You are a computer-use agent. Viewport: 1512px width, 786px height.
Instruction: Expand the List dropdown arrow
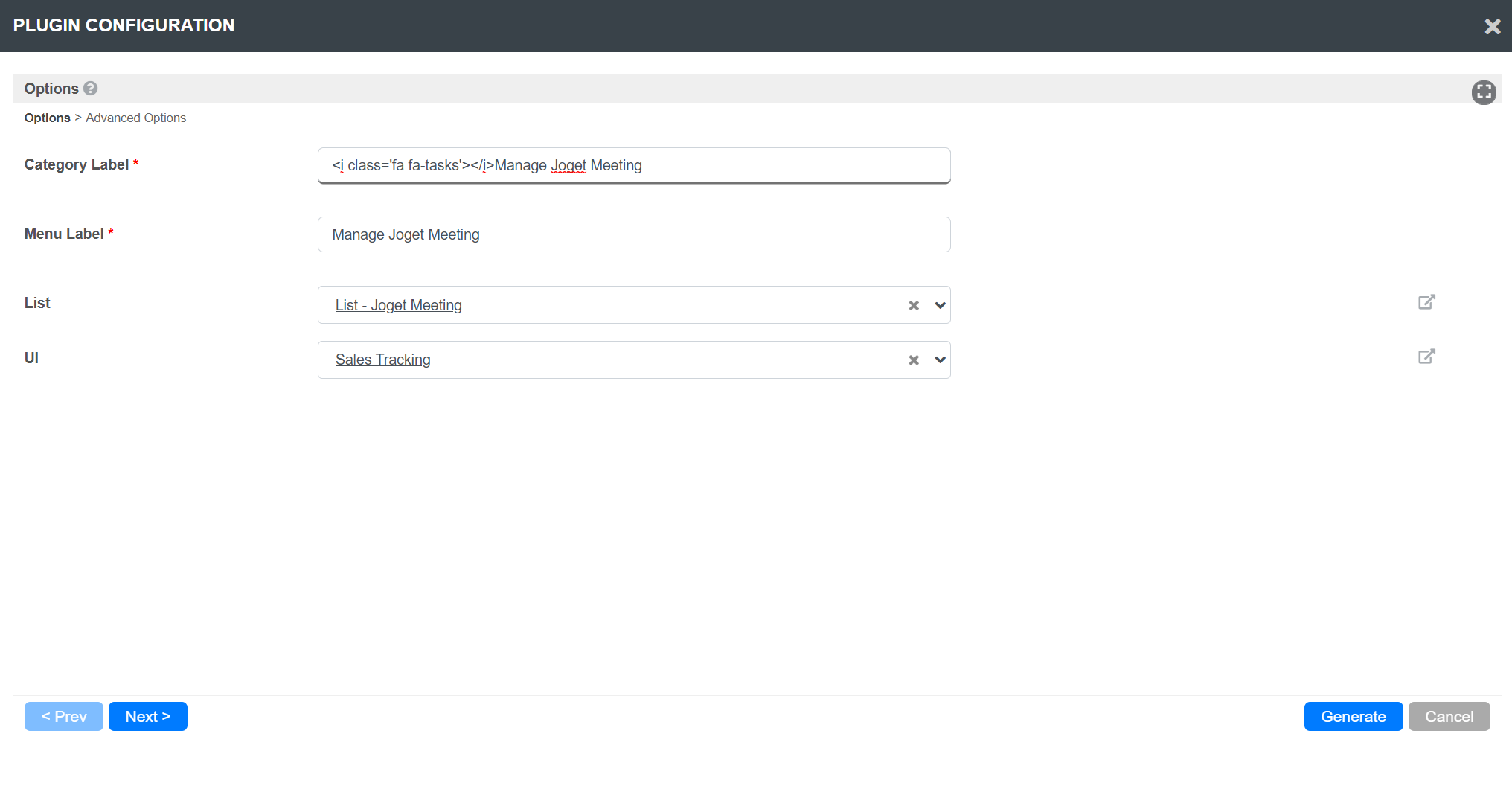coord(940,305)
